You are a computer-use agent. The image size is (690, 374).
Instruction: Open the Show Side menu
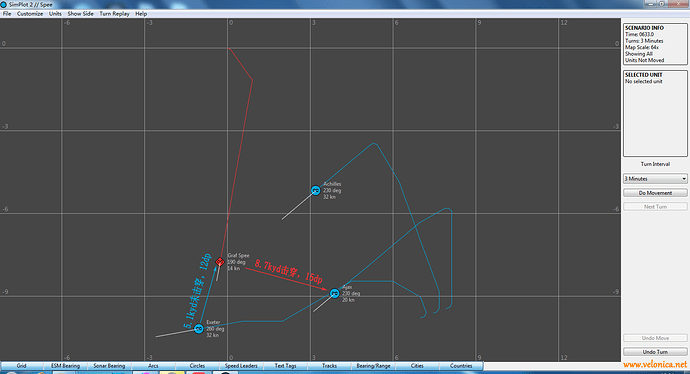(81, 14)
